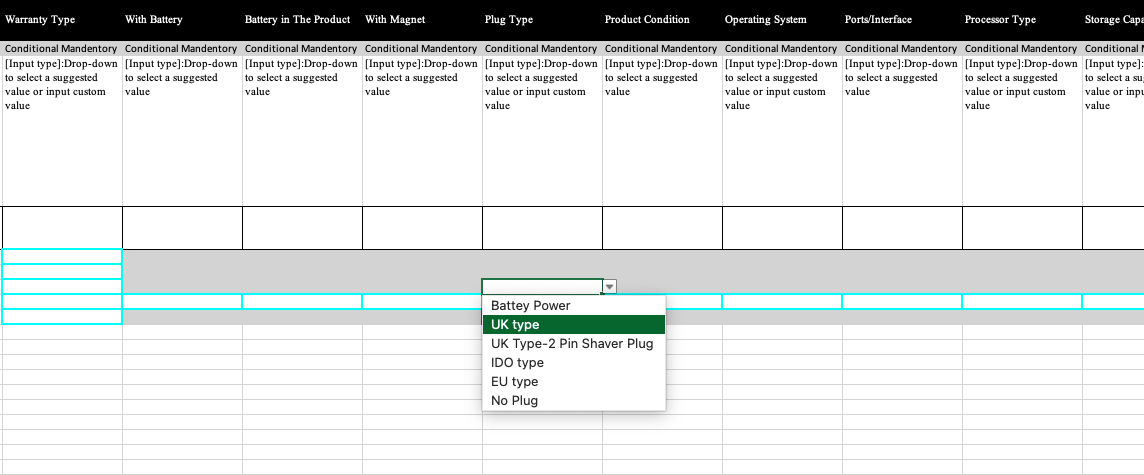The width and height of the screenshot is (1144, 475).
Task: Select the Warranty Type 'Conditional Mandentory' description cell
Action: (62, 120)
